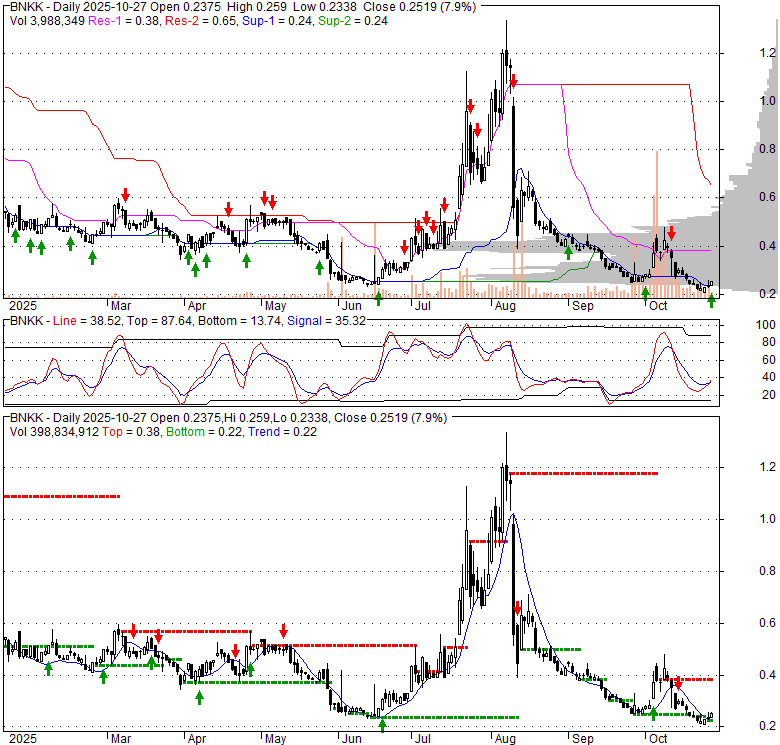
Task: Click the tall orange October volume spike bar
Action: (657, 224)
